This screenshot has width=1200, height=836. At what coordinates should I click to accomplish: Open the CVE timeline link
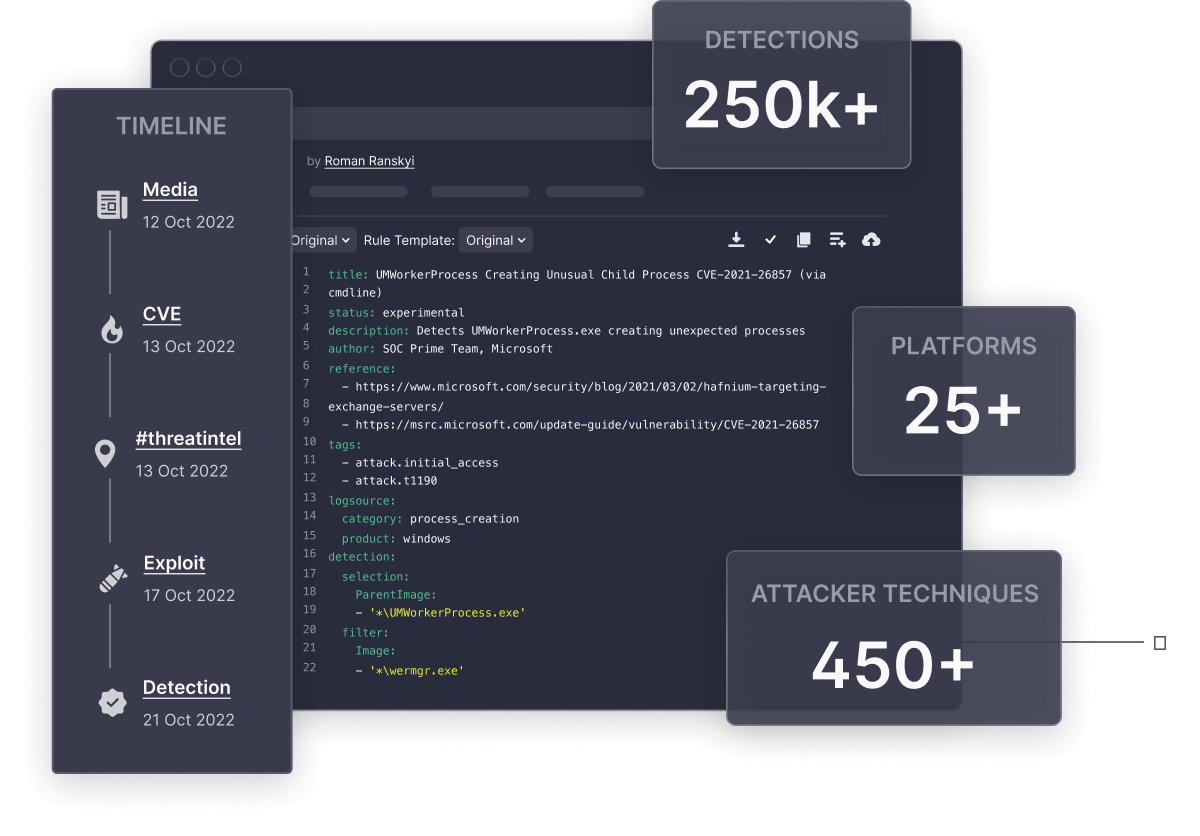coord(161,314)
